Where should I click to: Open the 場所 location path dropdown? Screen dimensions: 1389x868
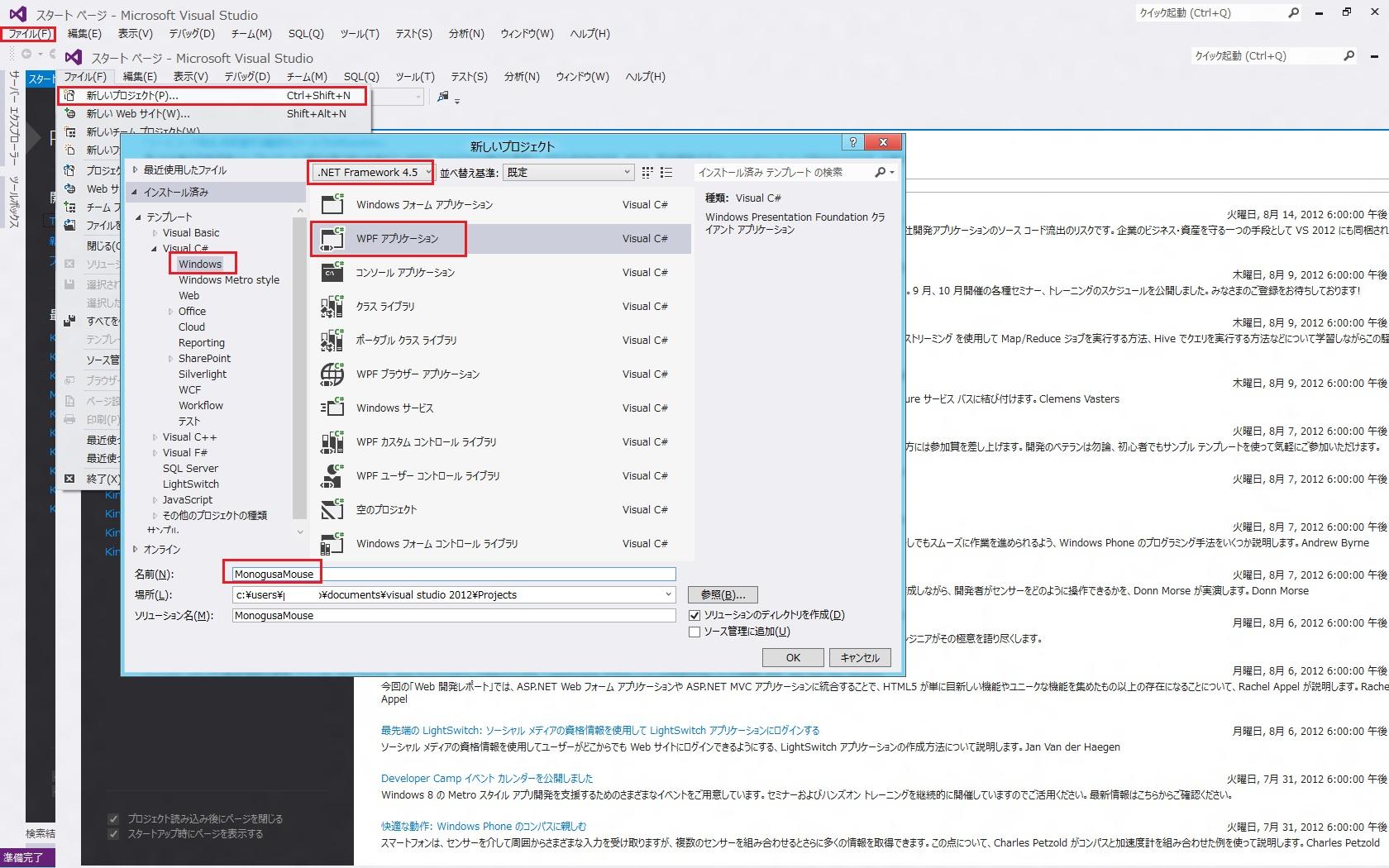[x=668, y=594]
